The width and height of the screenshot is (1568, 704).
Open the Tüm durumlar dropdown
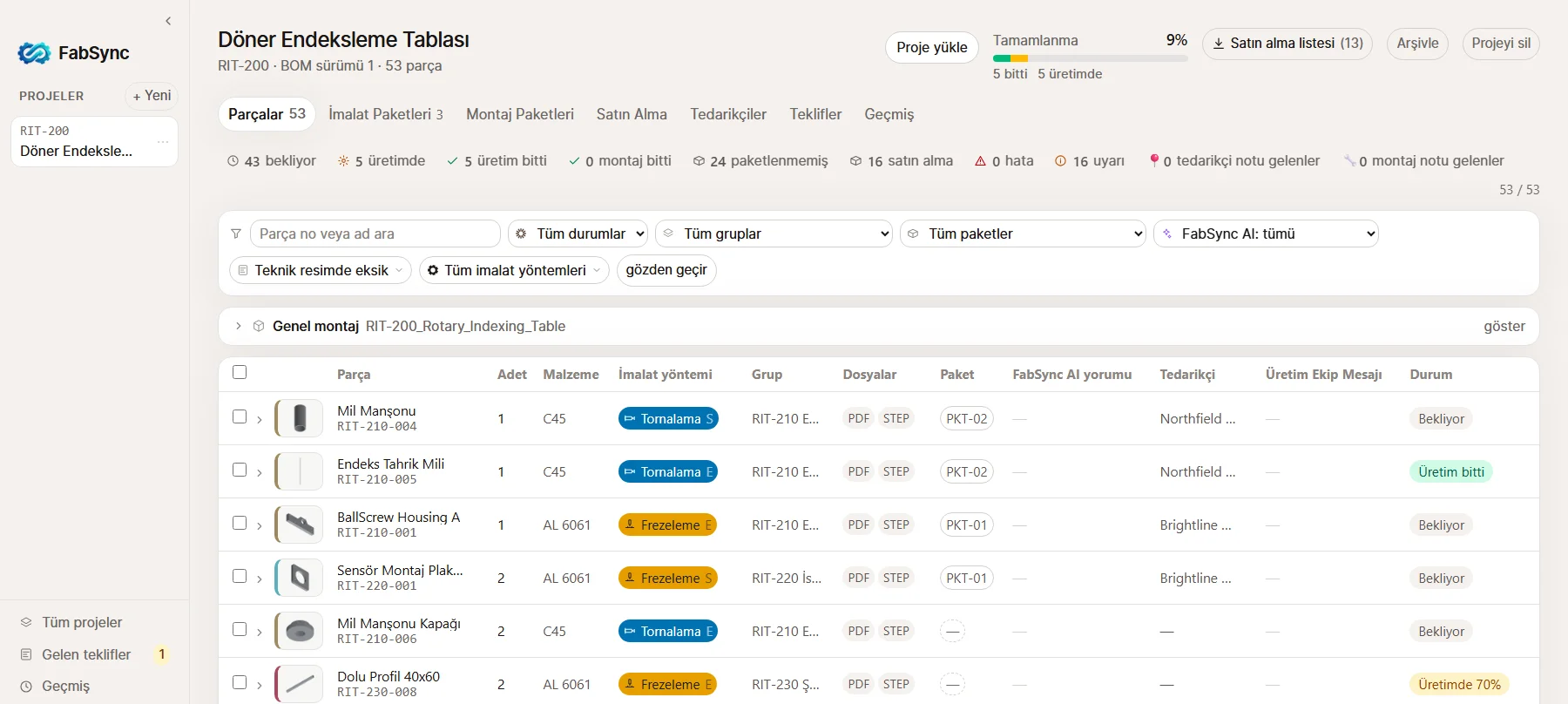click(x=578, y=234)
